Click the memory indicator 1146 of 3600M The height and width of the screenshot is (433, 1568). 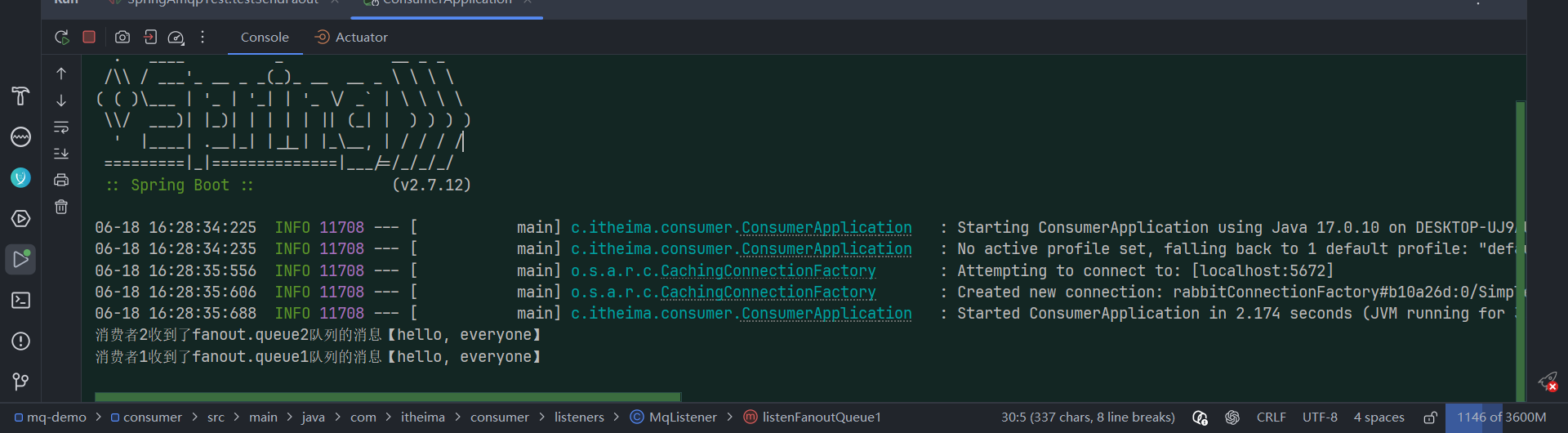1501,417
